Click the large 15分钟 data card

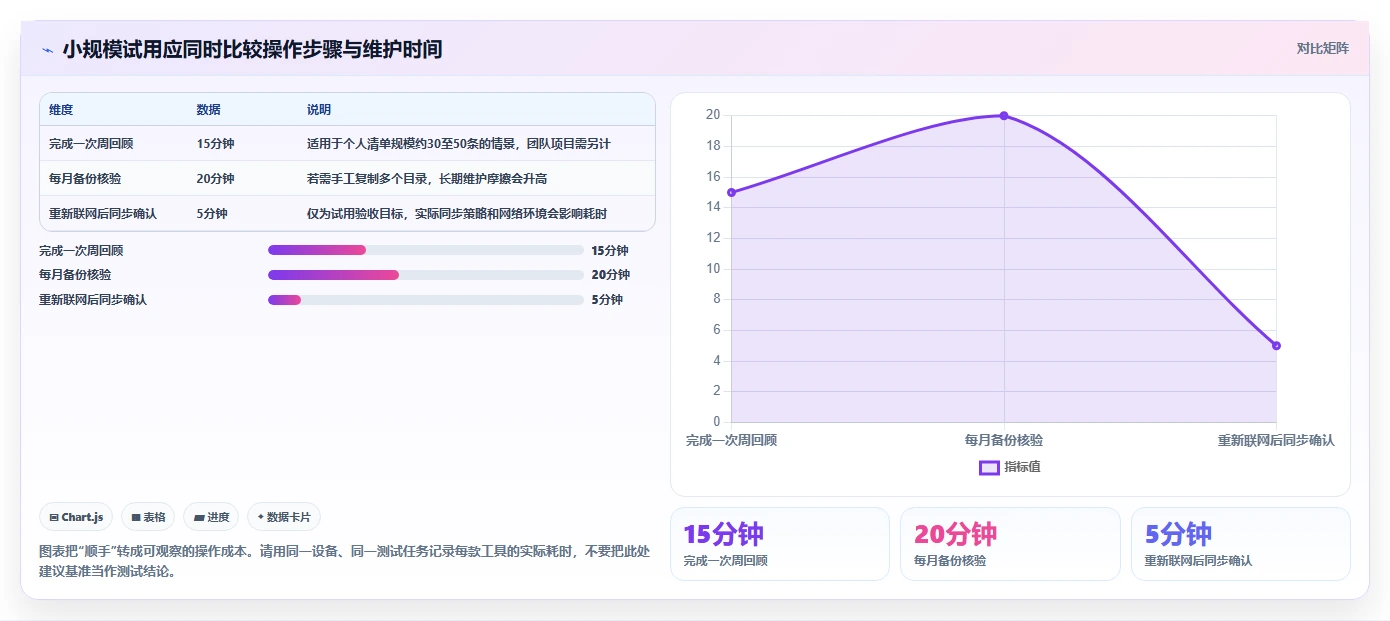(x=780, y=544)
